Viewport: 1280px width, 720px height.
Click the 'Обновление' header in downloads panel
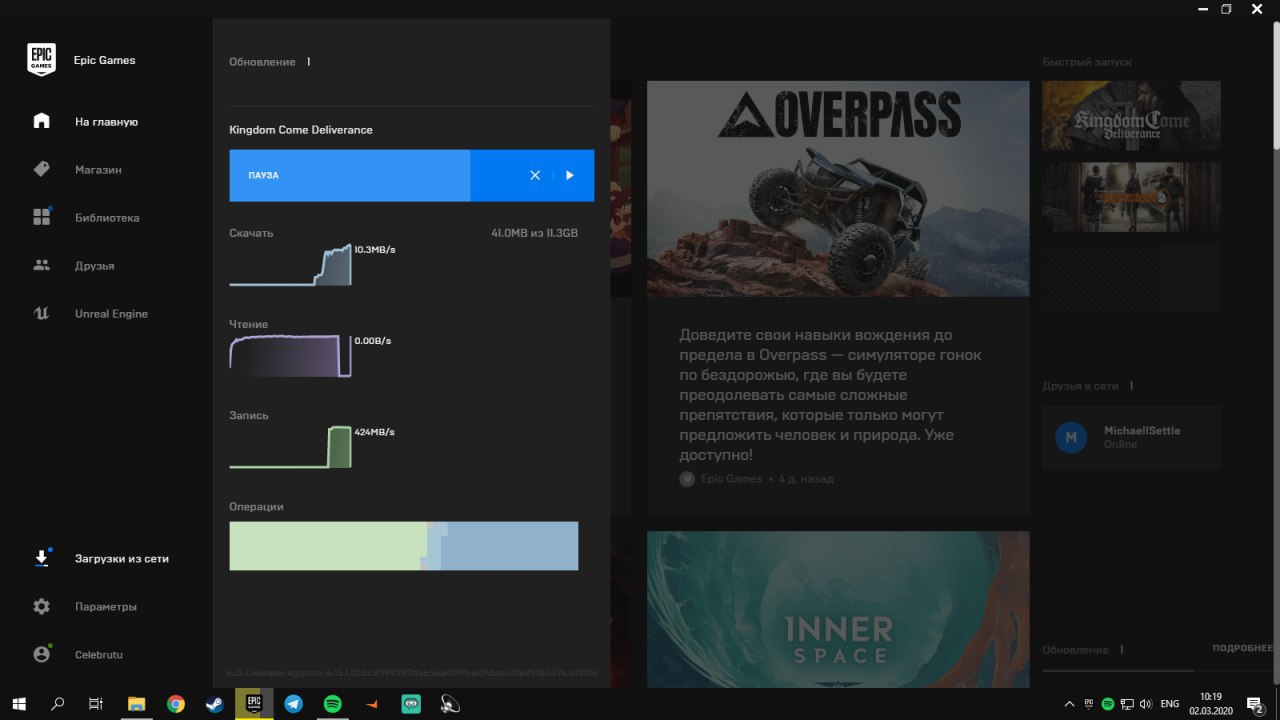(x=262, y=62)
